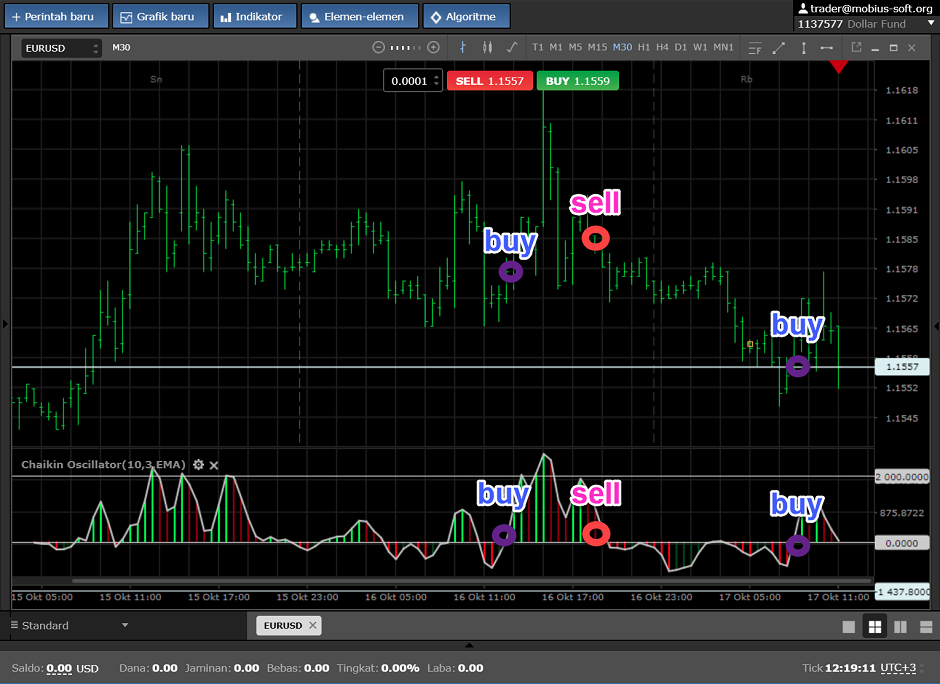Click the Chaikin Oscillator(10,3,EMA) label
The width and height of the screenshot is (940, 684).
tap(103, 465)
